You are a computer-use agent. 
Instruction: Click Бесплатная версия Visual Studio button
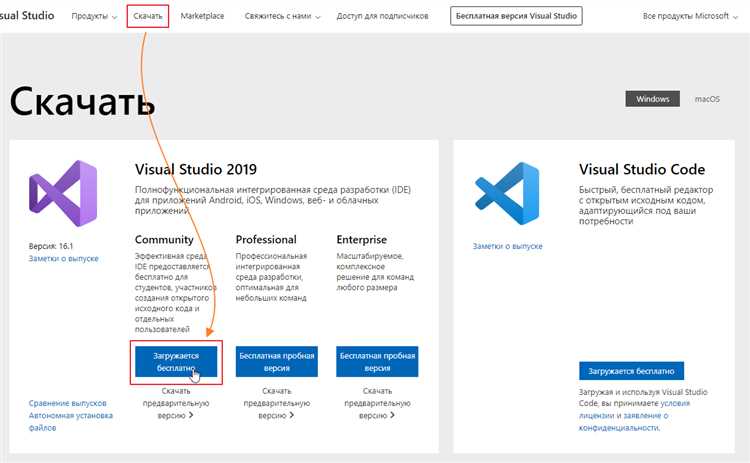coord(516,16)
